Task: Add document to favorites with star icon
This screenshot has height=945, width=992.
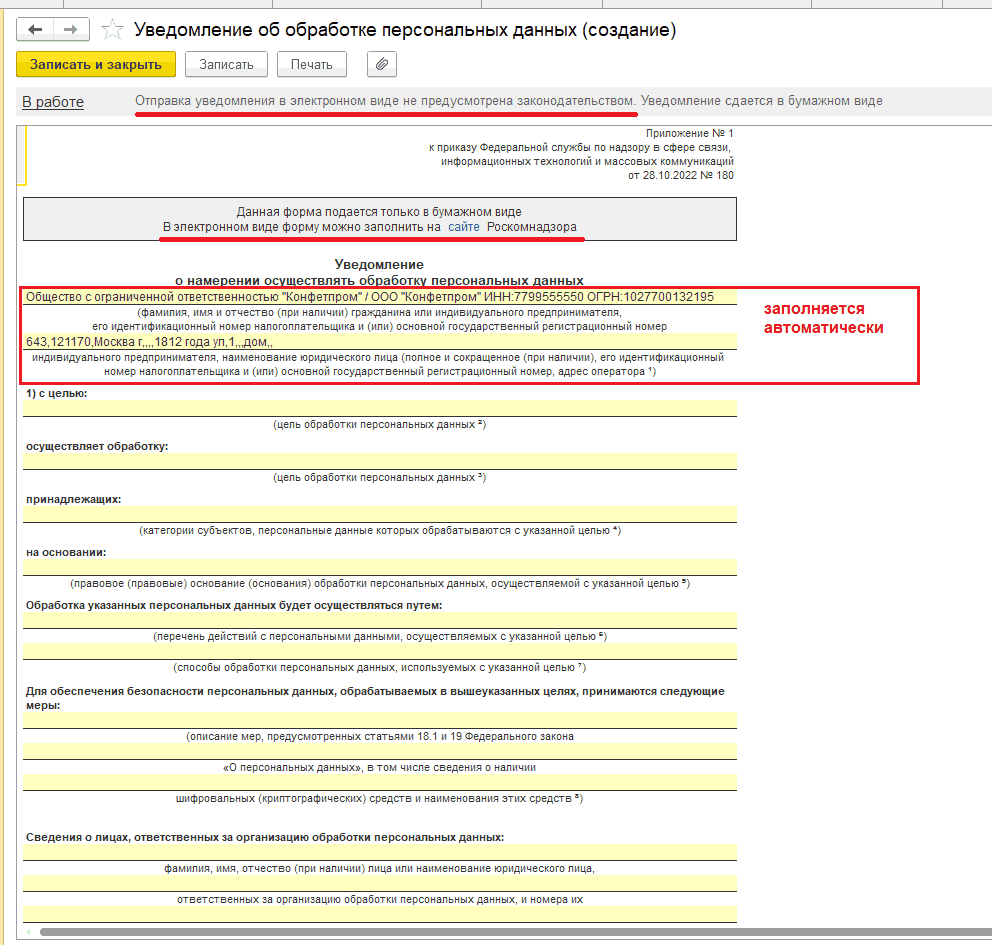Action: pos(113,30)
